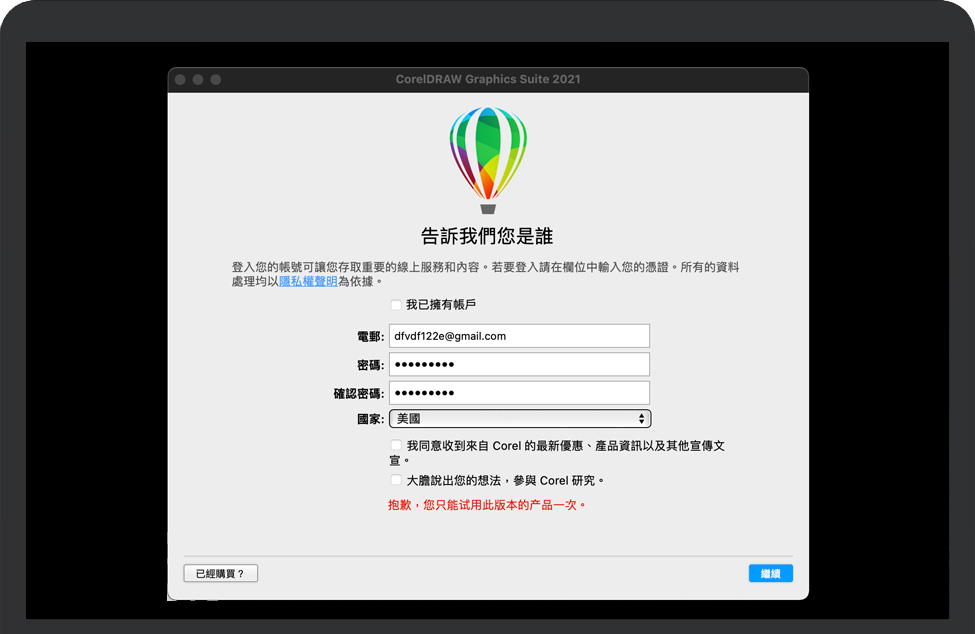
Task: Click the CorelDRAW hot air balloon logo
Action: tap(488, 155)
